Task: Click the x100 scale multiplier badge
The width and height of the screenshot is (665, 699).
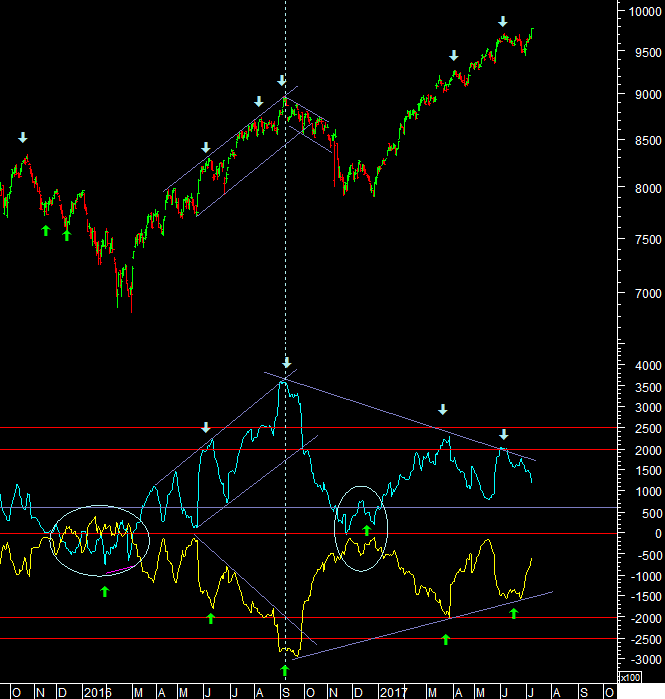Action: 630,678
